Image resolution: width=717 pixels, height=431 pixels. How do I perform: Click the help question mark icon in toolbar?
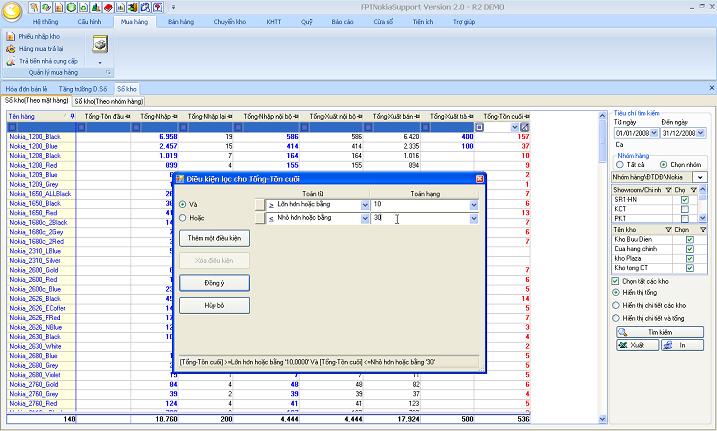tap(157, 7)
